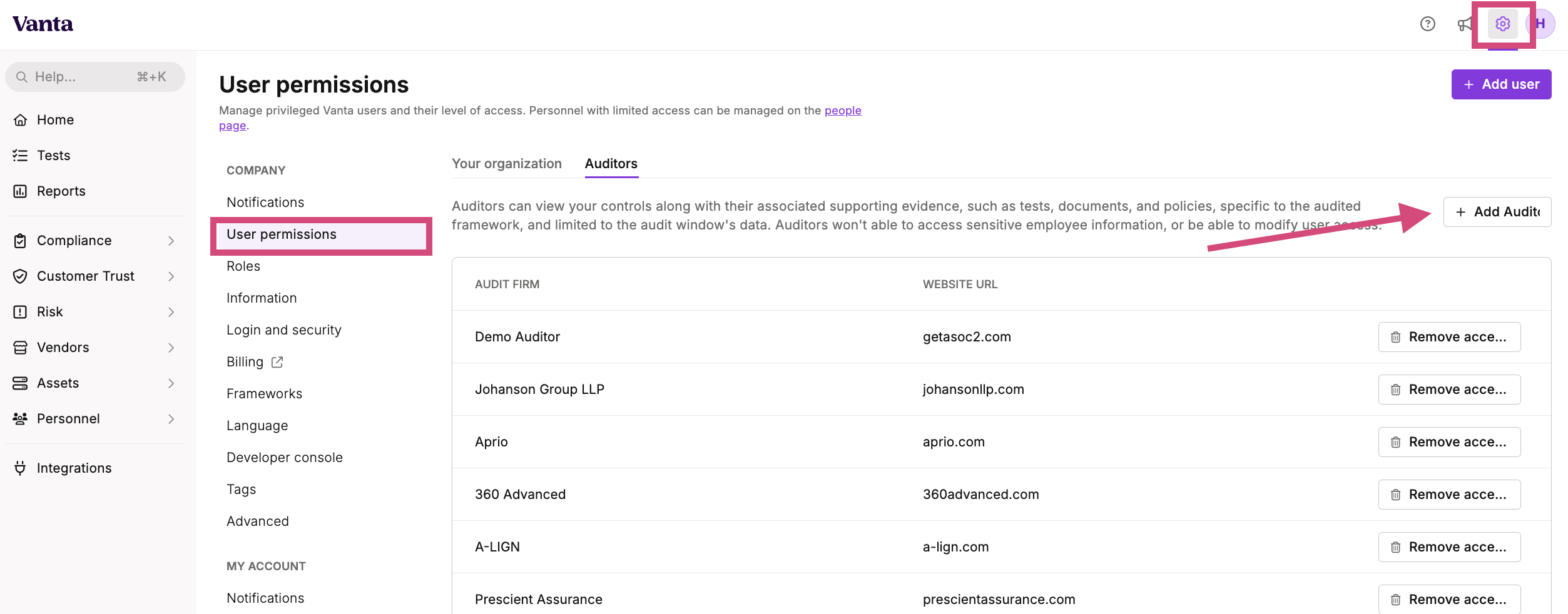This screenshot has width=1568, height=614.
Task: Open the user avatar H menu
Action: point(1540,24)
